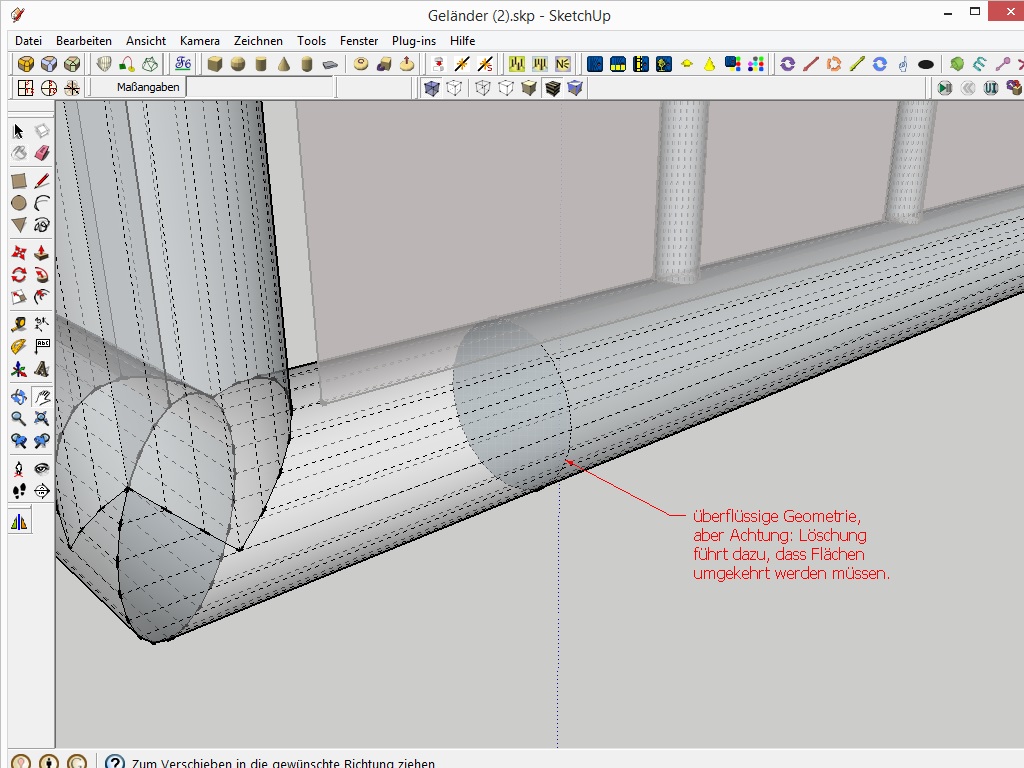Select the Orbit camera tool
This screenshot has height=768, width=1024.
coord(18,397)
